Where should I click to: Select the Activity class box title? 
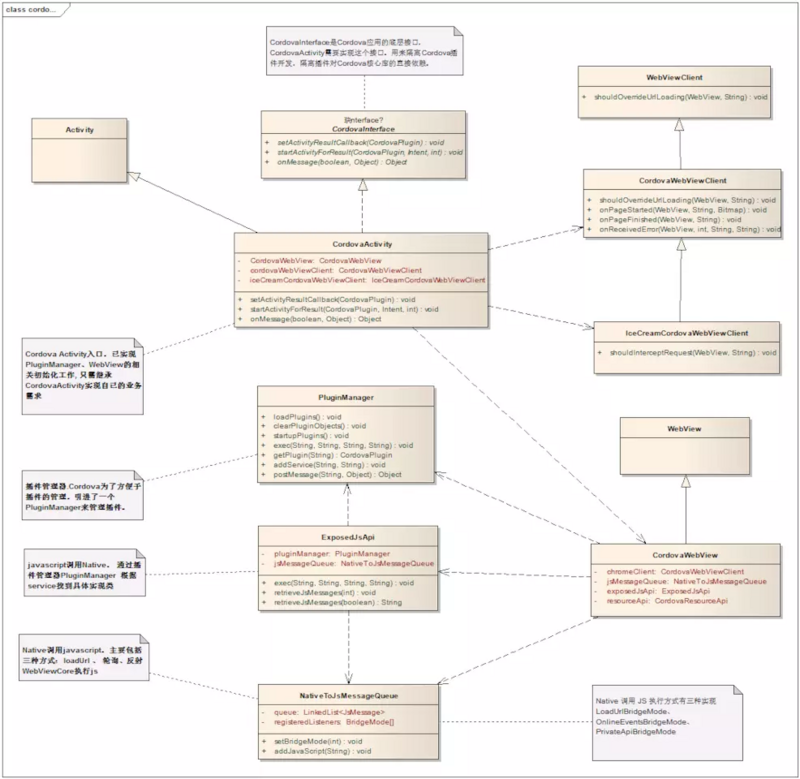pyautogui.click(x=80, y=130)
